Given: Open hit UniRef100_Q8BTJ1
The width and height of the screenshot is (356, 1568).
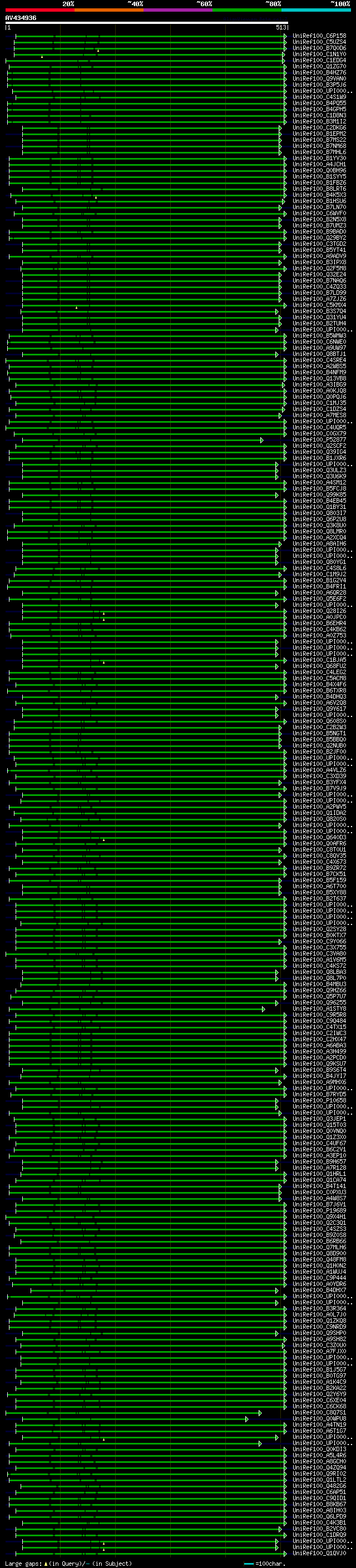Looking at the screenshot, I should (319, 354).
